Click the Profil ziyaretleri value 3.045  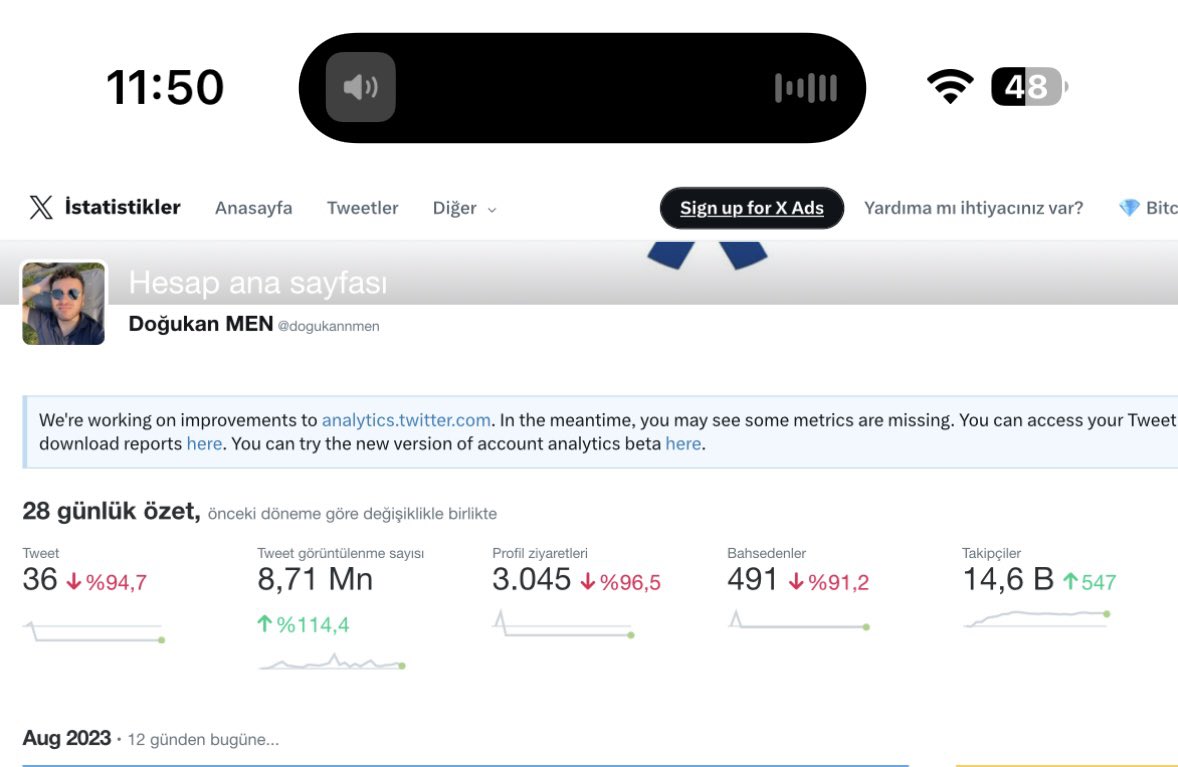(531, 580)
